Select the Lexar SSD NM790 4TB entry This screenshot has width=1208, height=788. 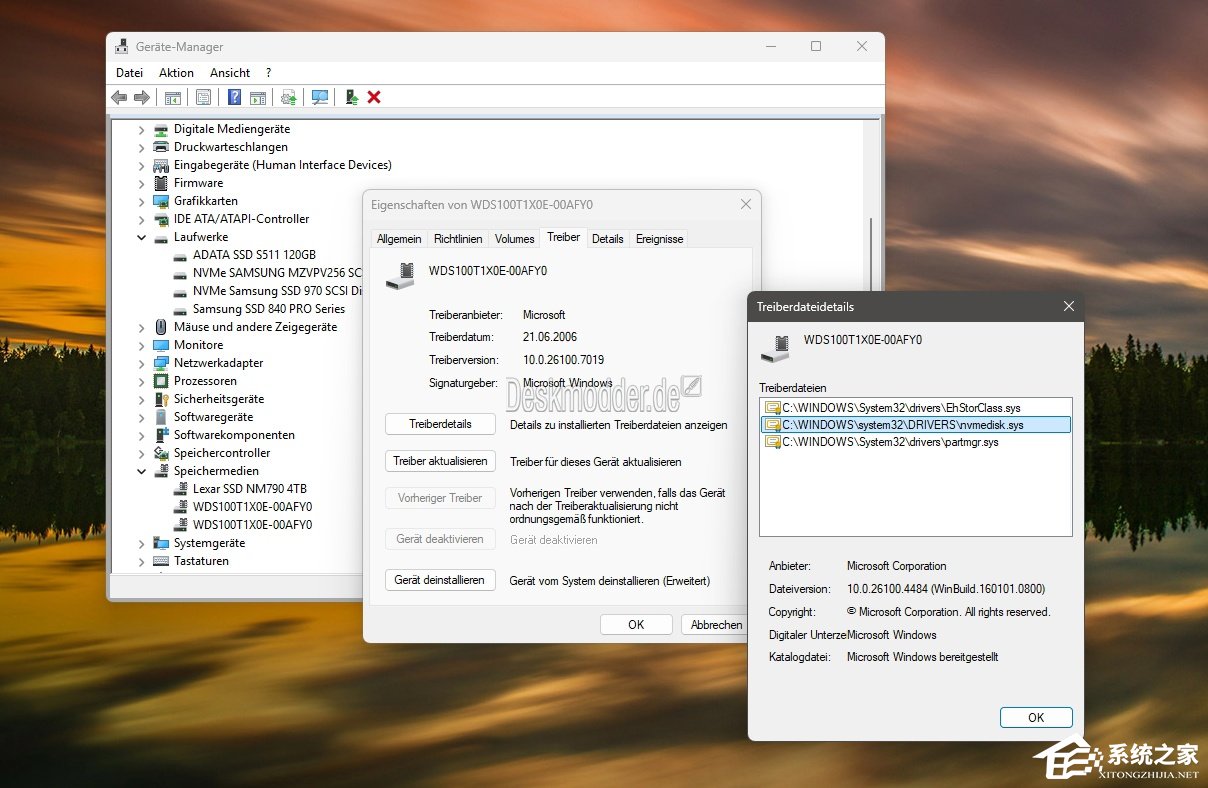(x=246, y=489)
